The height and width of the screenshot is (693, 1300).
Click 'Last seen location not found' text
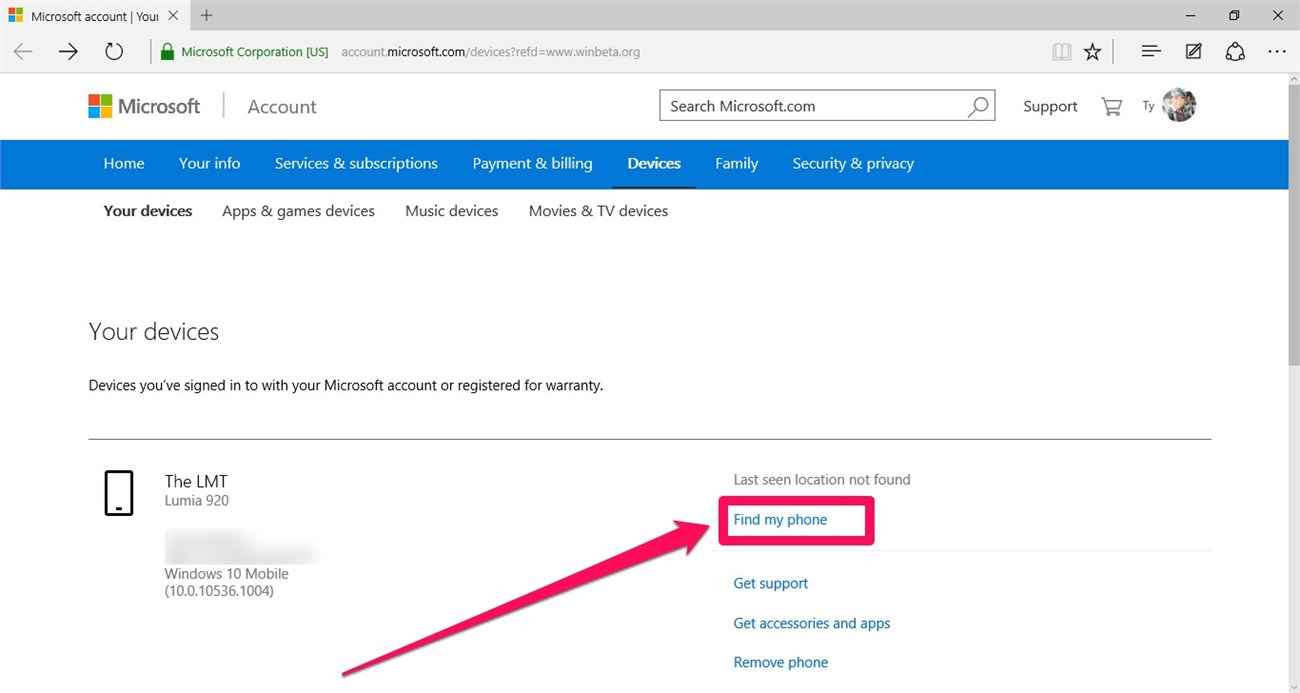822,480
